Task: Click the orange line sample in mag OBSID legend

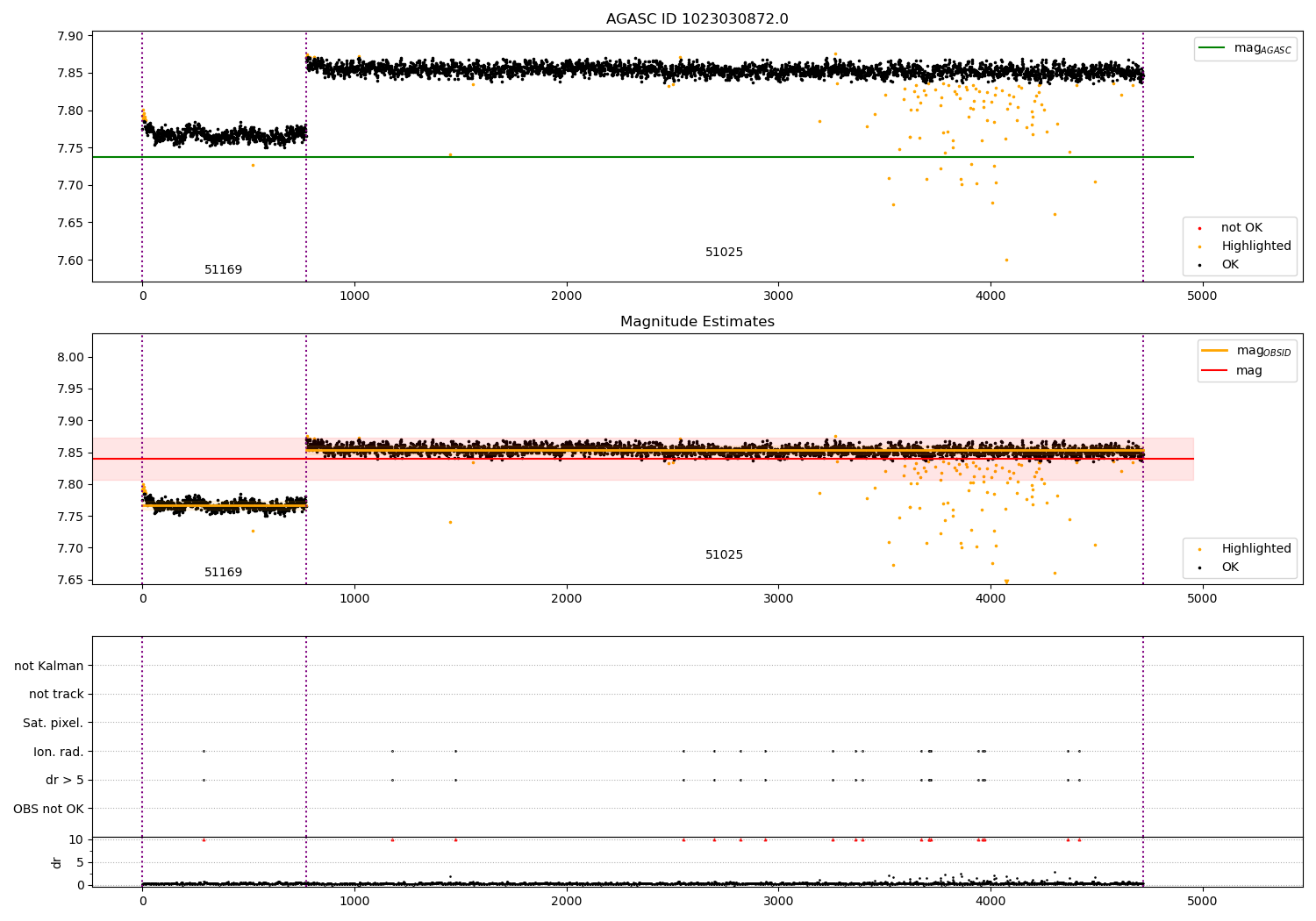Action: point(1215,350)
